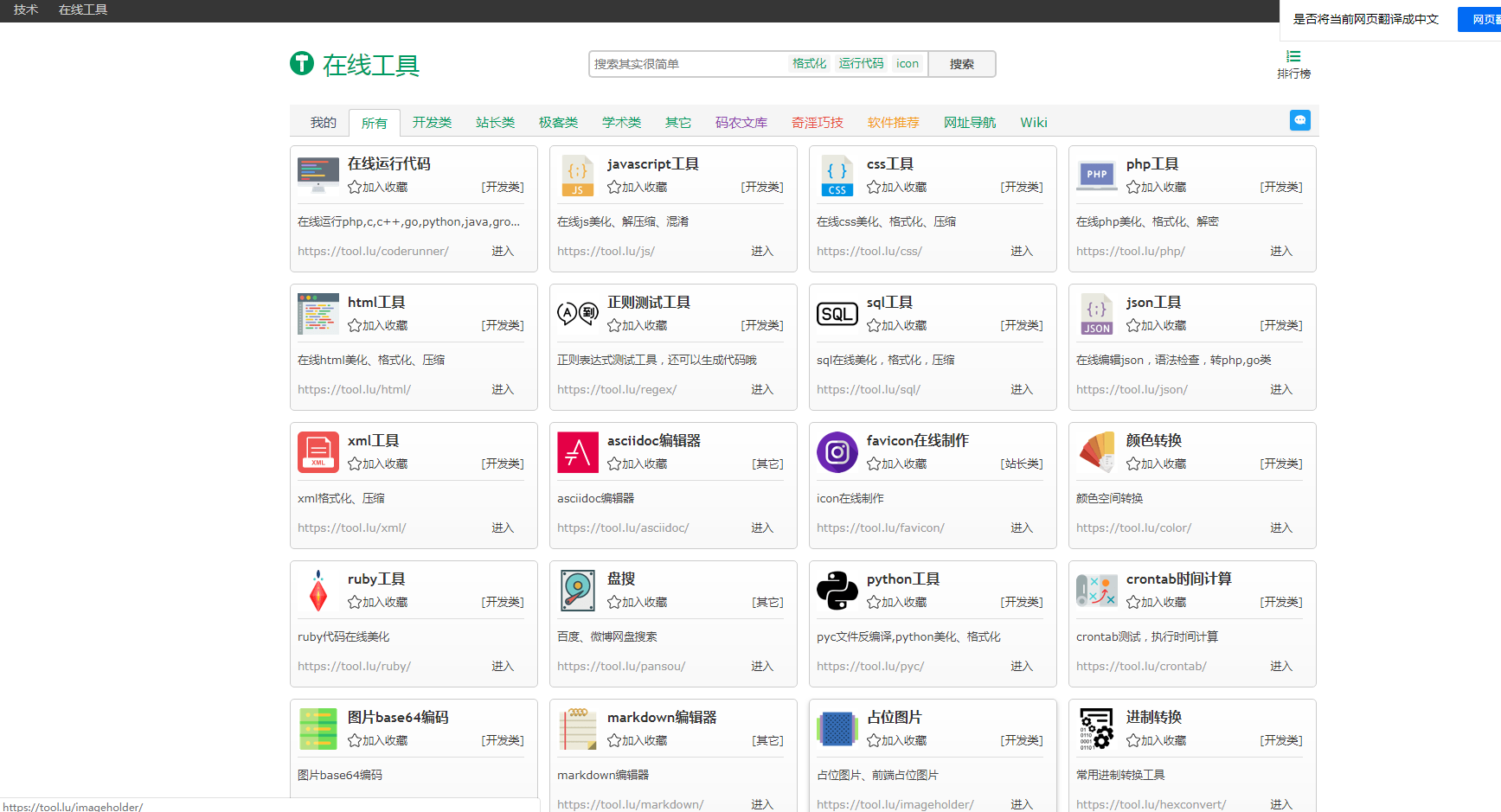Open the 进制转换 gear icon
The width and height of the screenshot is (1501, 812).
(1097, 729)
